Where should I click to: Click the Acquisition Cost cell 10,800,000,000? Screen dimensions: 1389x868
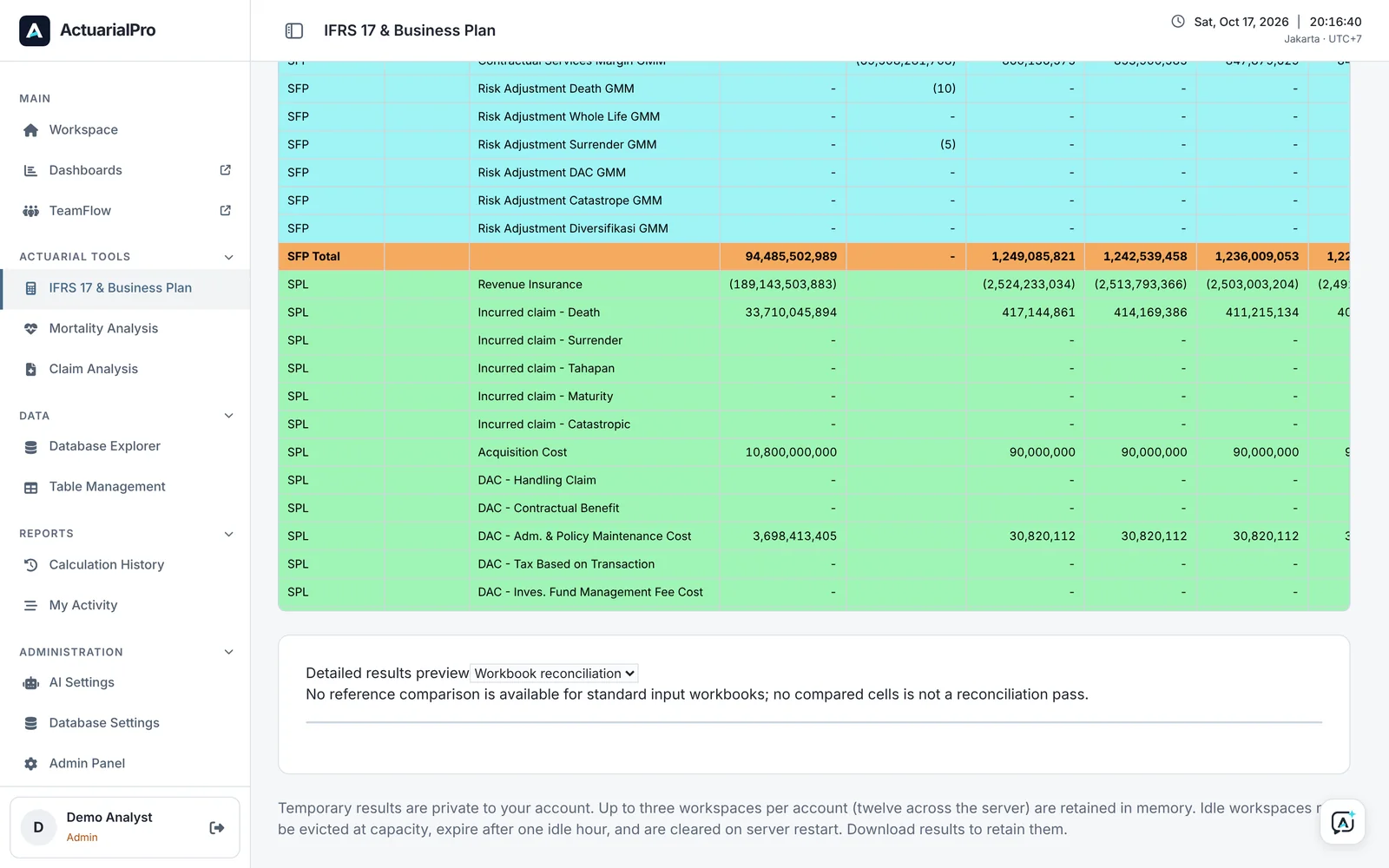[x=791, y=452]
